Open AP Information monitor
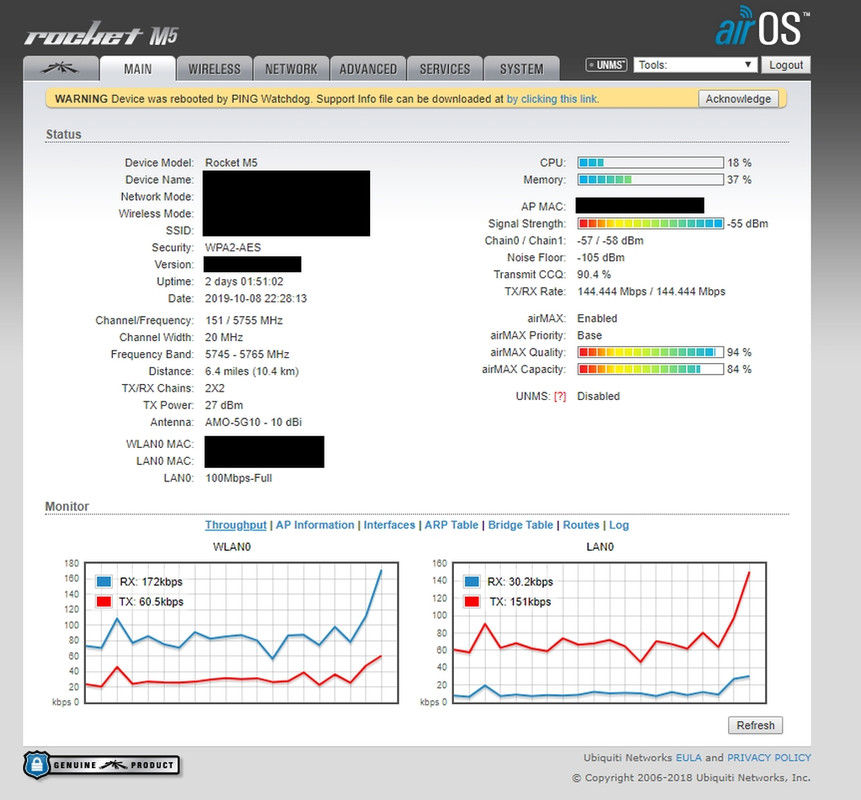 (x=315, y=525)
